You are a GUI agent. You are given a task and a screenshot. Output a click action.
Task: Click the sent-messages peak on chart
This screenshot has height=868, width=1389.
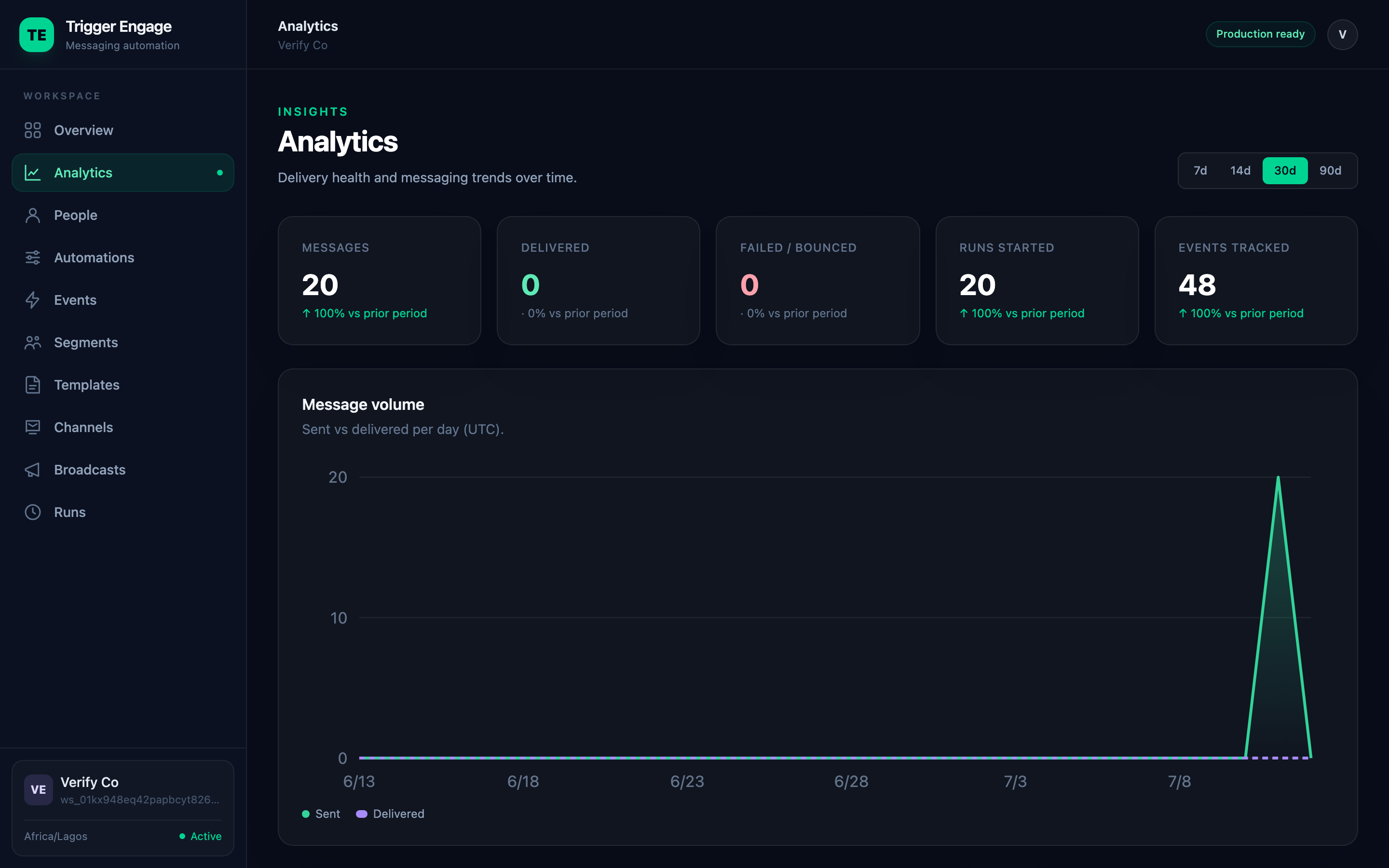point(1278,477)
